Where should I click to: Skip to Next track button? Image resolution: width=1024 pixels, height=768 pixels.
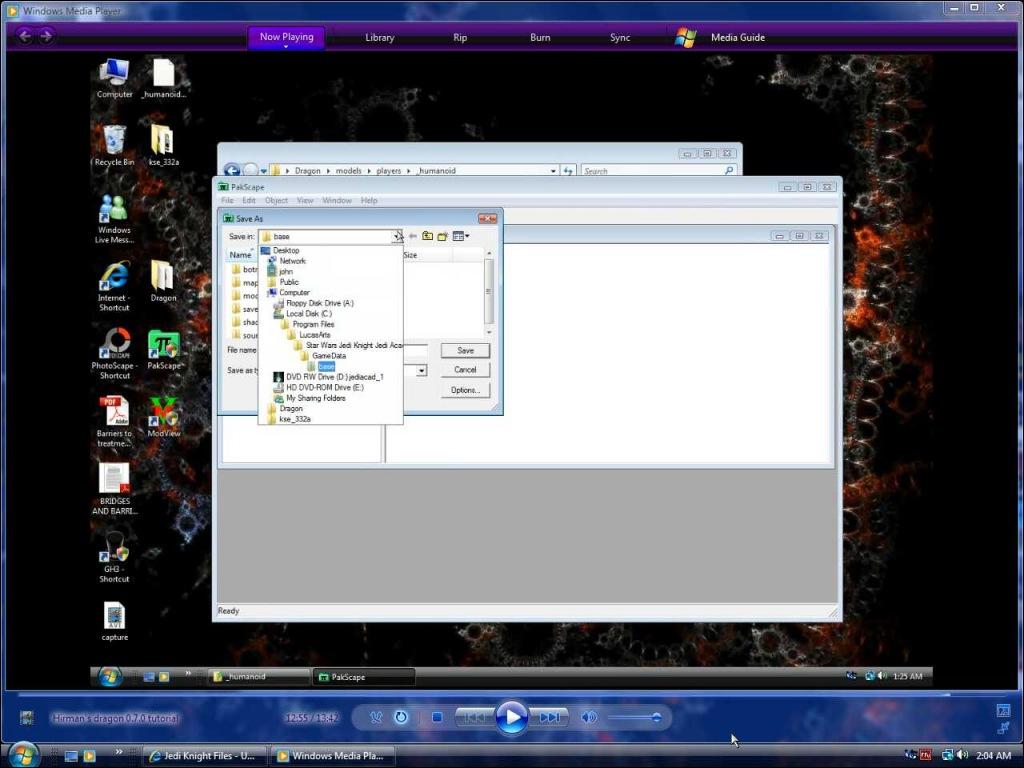[549, 717]
